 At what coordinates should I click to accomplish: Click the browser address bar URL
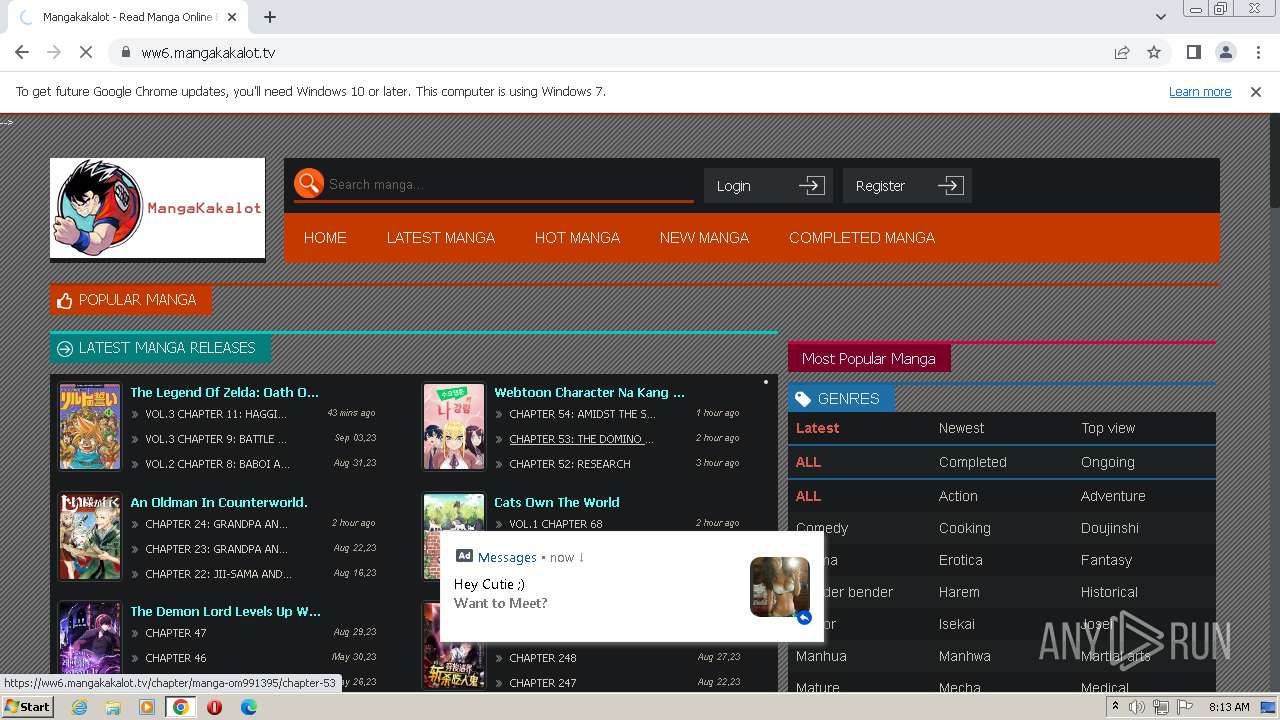point(208,52)
